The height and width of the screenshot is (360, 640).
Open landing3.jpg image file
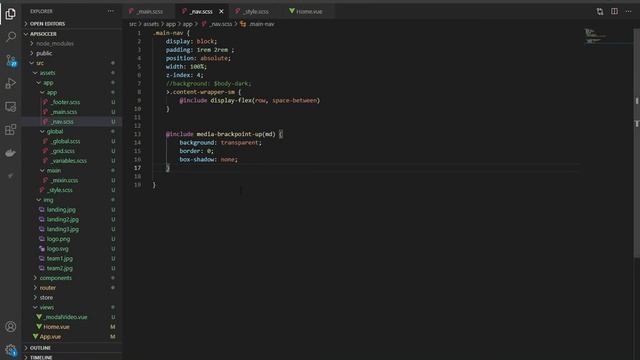(62, 229)
